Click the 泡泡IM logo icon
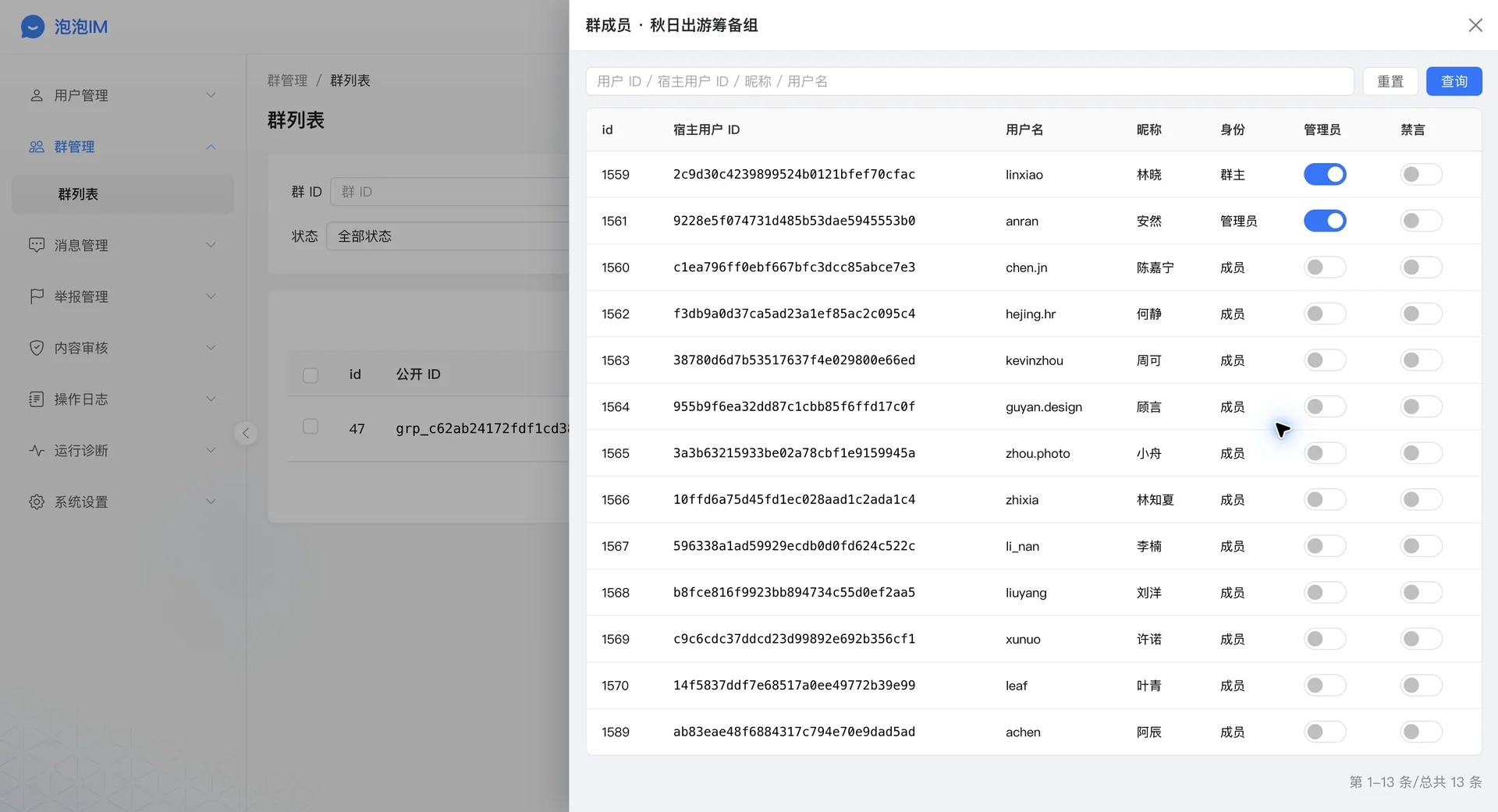Image resolution: width=1498 pixels, height=812 pixels. click(x=33, y=27)
